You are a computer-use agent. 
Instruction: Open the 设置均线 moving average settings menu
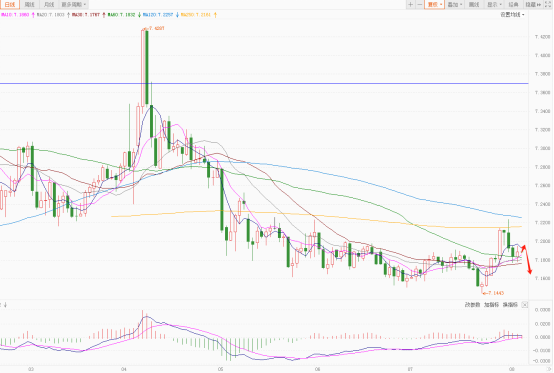click(x=512, y=15)
